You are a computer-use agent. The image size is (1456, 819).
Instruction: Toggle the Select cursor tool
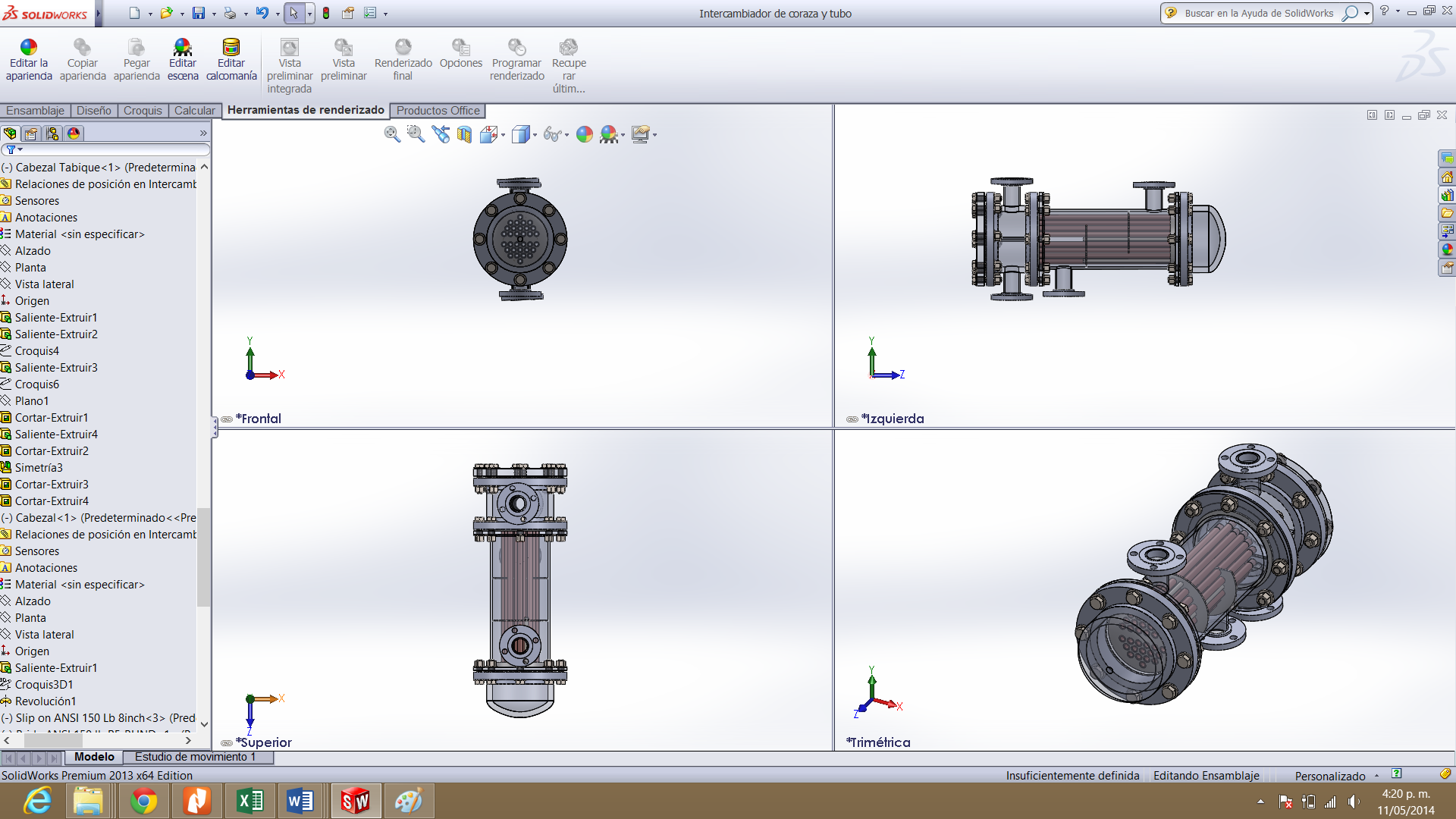[x=294, y=13]
